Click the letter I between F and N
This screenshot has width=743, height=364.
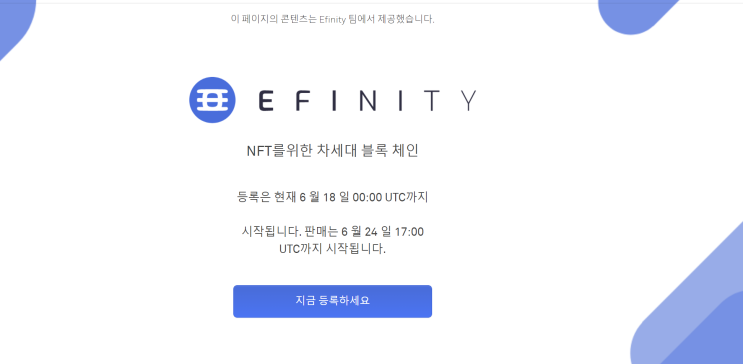pos(335,100)
